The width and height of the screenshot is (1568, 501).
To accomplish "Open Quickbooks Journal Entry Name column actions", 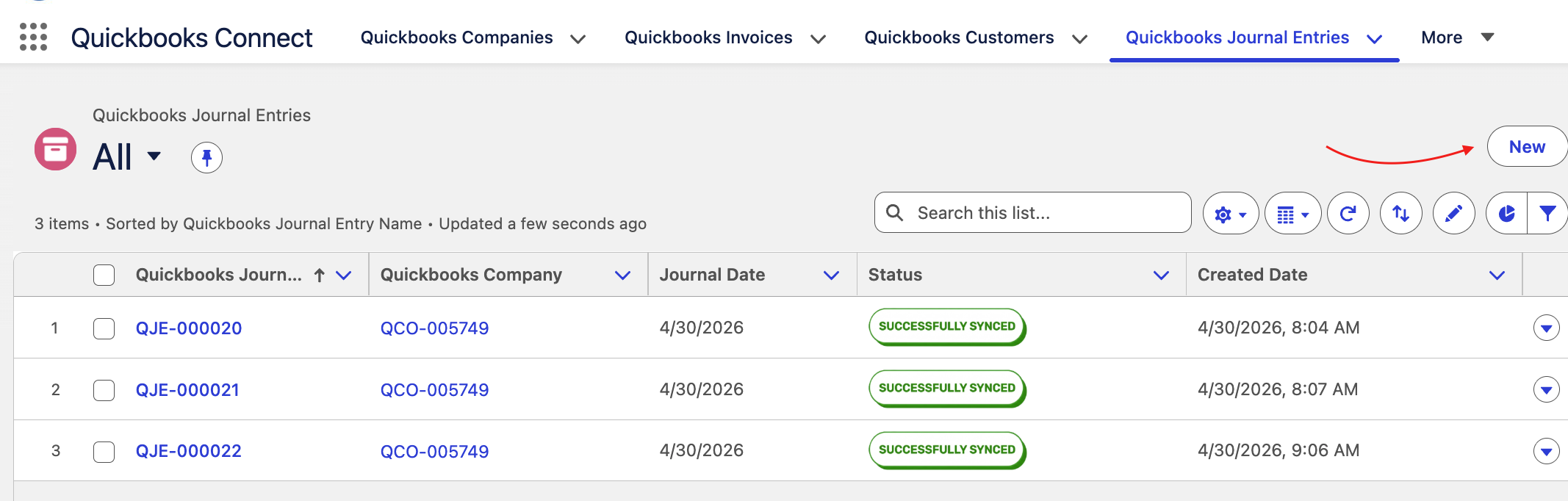I will [344, 275].
